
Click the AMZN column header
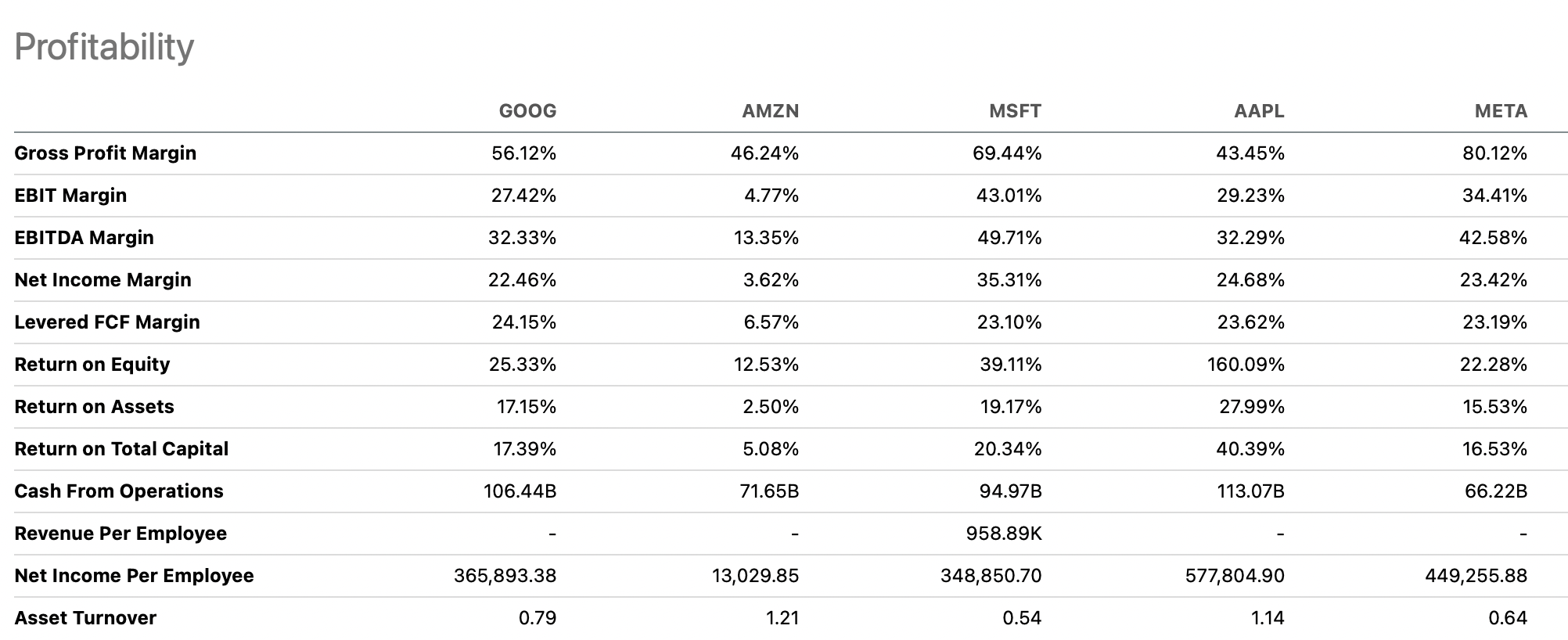click(770, 111)
